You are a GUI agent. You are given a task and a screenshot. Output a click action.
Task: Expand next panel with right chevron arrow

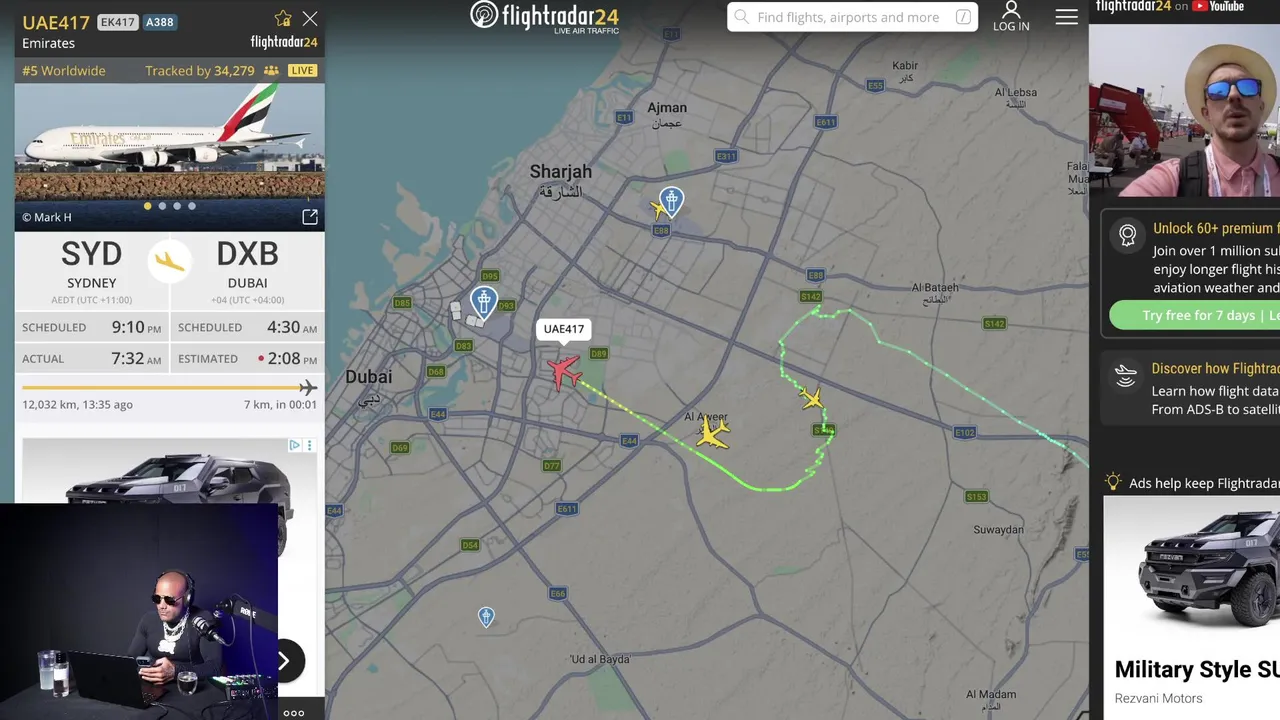coord(284,661)
